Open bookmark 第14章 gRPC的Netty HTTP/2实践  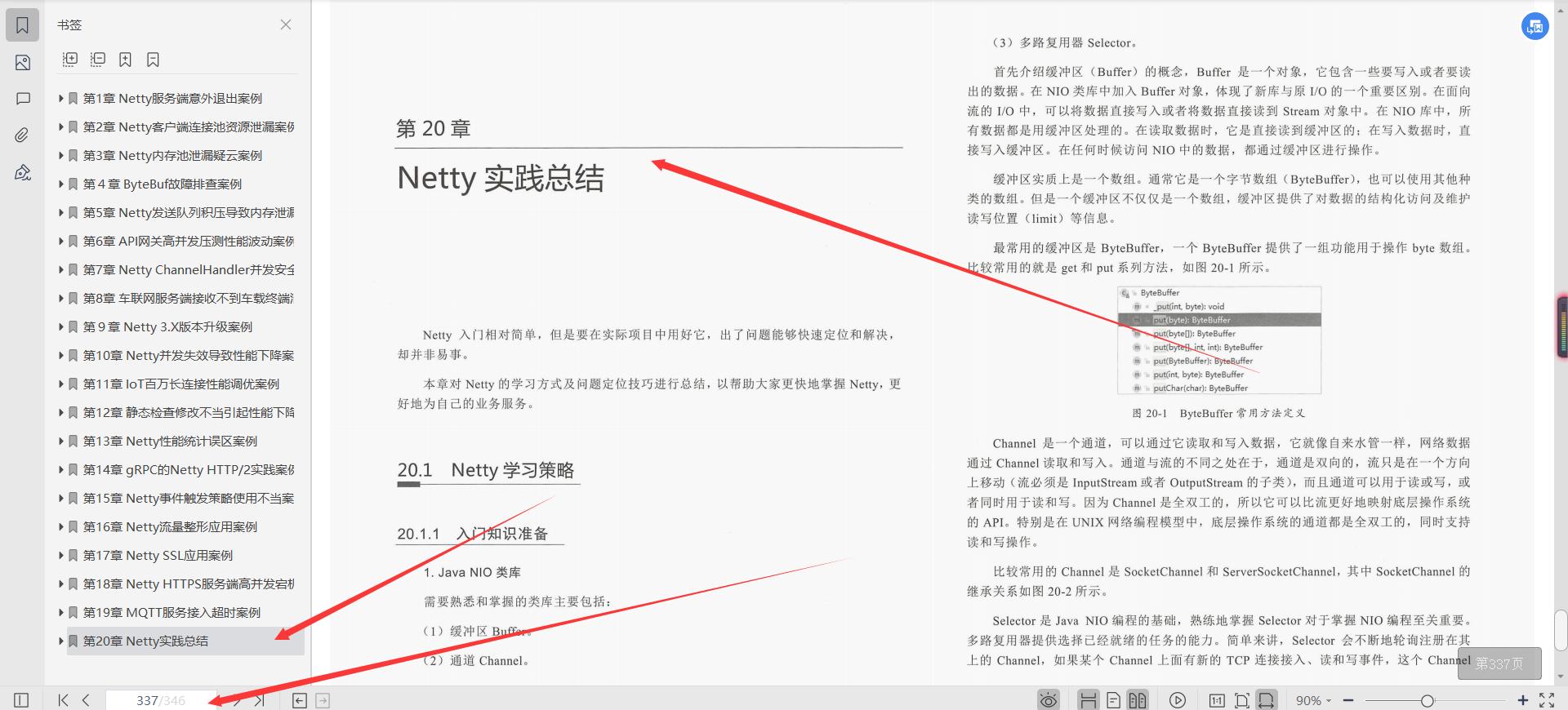pyautogui.click(x=189, y=469)
